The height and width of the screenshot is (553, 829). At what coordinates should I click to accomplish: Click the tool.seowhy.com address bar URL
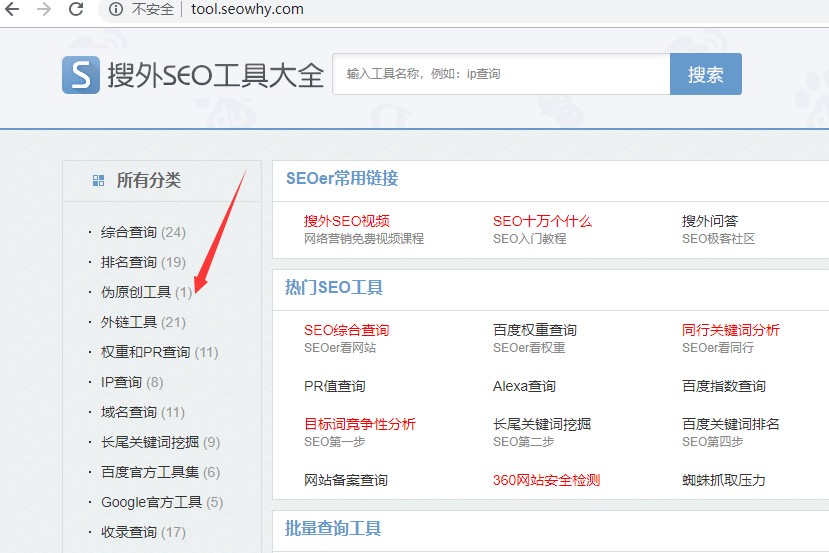[x=247, y=9]
